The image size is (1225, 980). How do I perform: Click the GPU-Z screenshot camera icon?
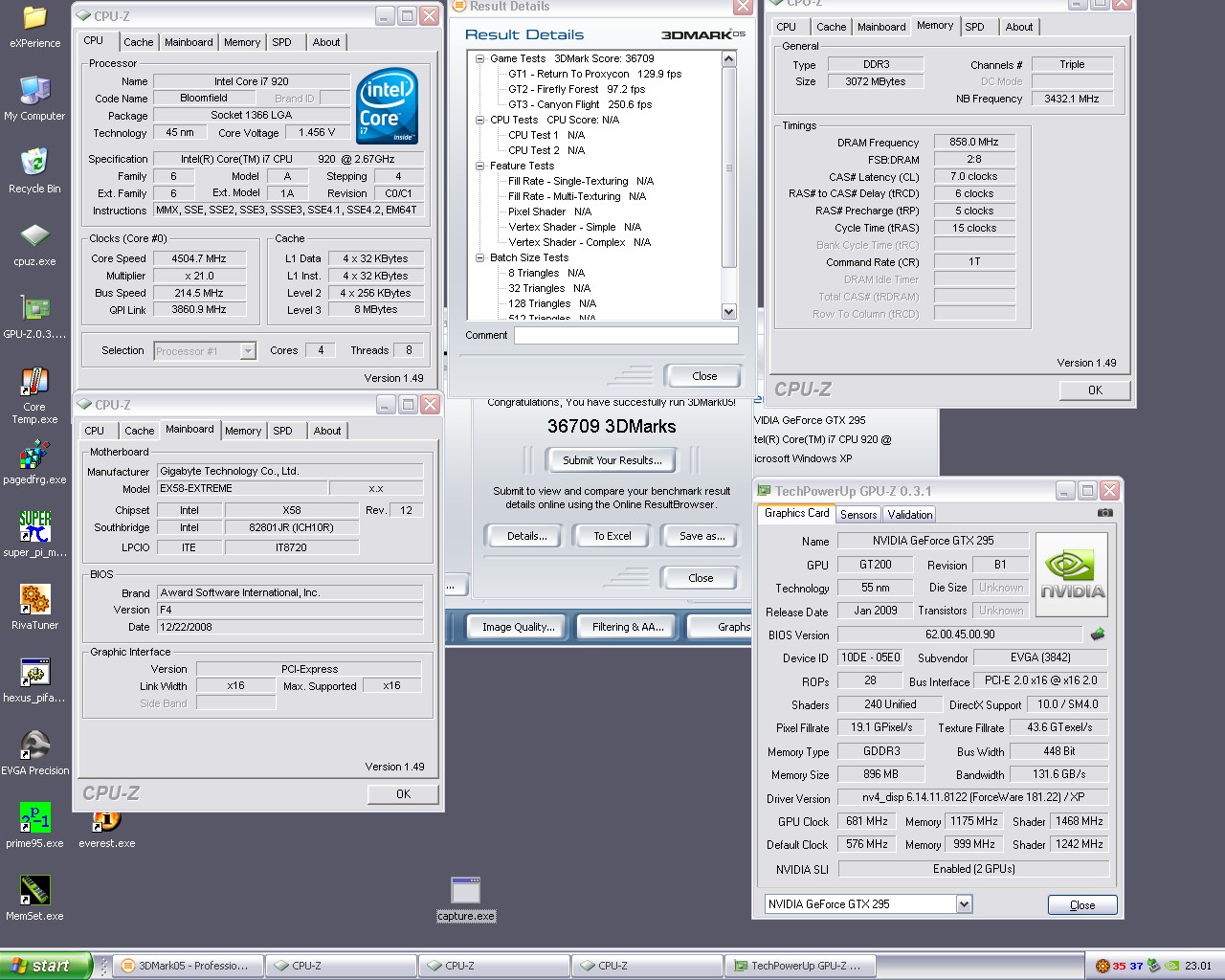point(1104,513)
